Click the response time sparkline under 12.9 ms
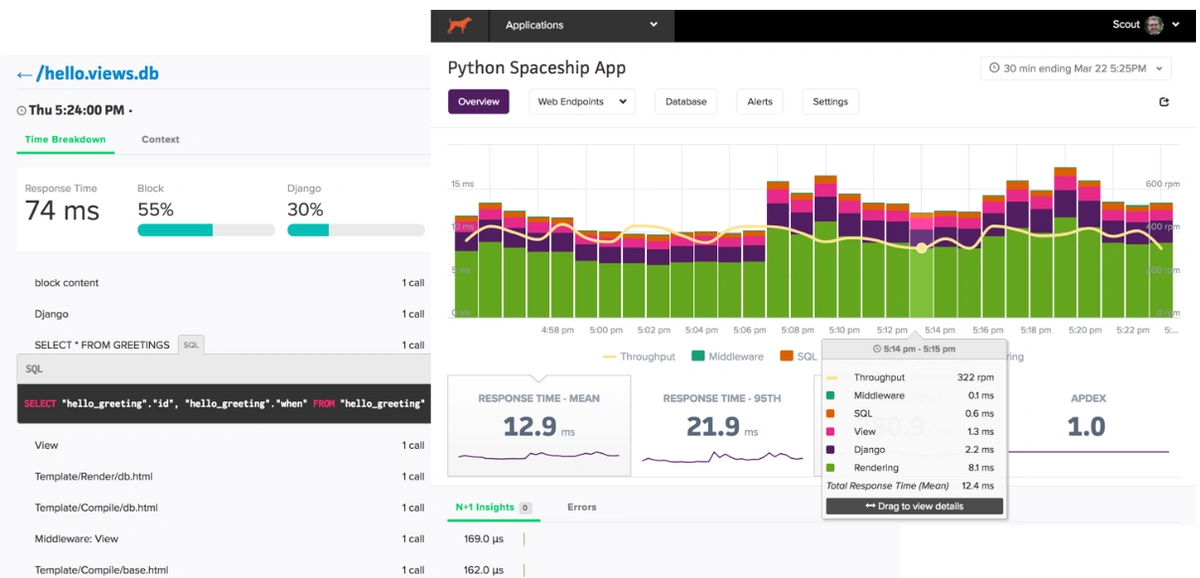Viewport: 1200px width, 578px height. coord(539,456)
